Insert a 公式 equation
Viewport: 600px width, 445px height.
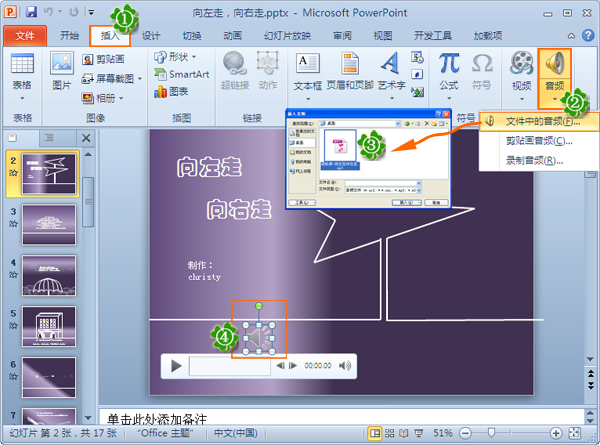[449, 64]
